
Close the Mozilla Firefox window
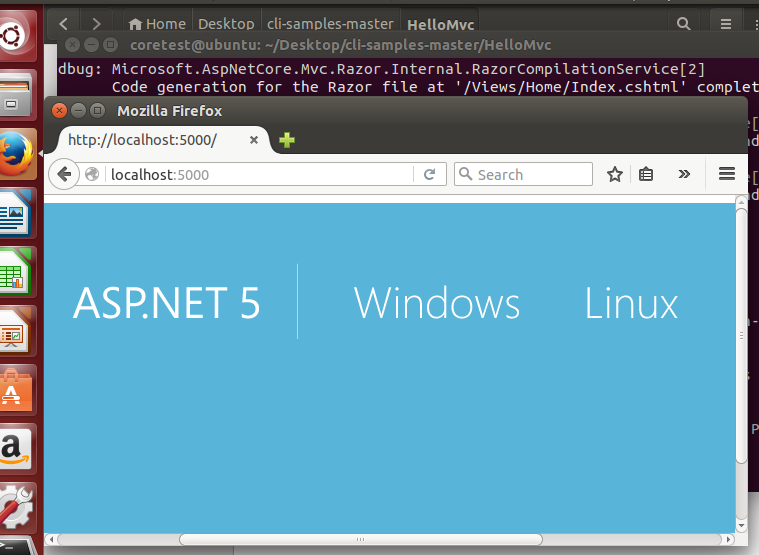click(x=59, y=111)
